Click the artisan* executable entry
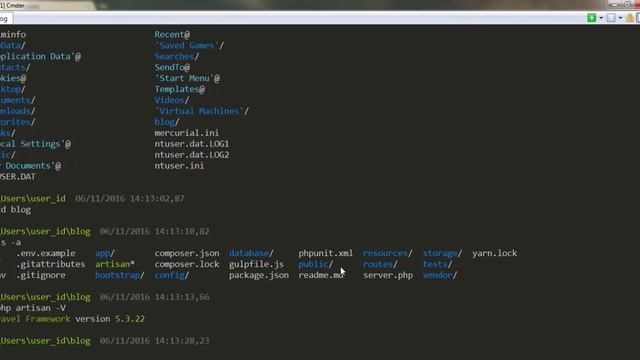 click(x=115, y=264)
